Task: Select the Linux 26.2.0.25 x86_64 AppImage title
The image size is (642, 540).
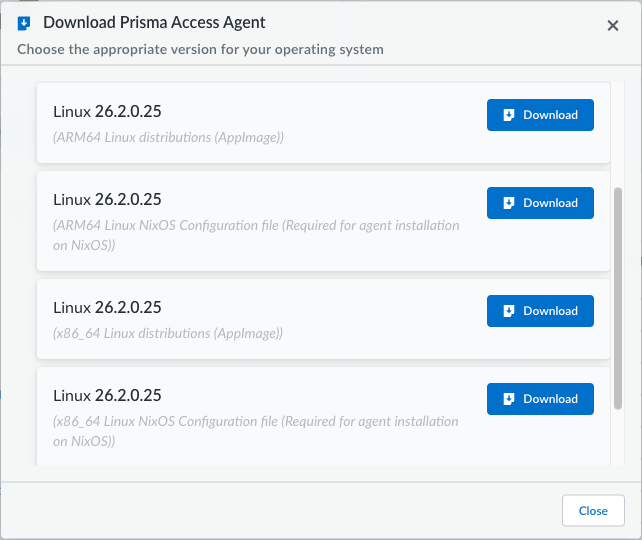Action: tap(107, 307)
